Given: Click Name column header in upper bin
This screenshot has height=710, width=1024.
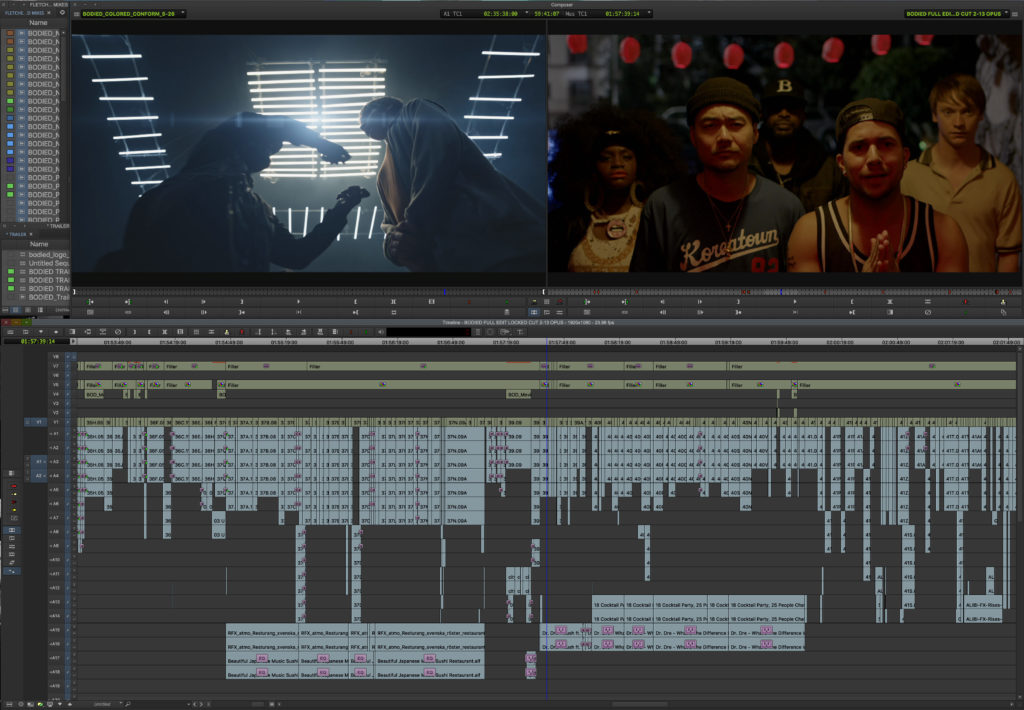Looking at the screenshot, I should [x=38, y=23].
